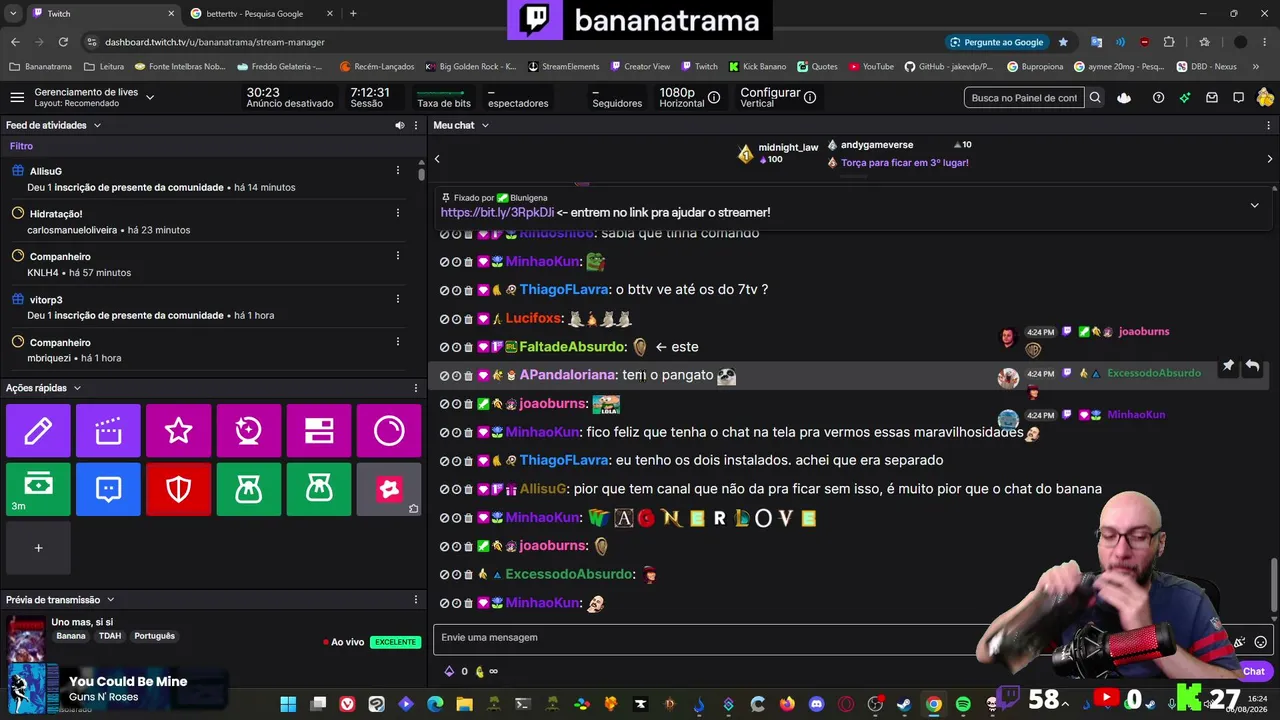Viewport: 1280px width, 720px height.
Task: Open the help question mark icon
Action: [1158, 97]
